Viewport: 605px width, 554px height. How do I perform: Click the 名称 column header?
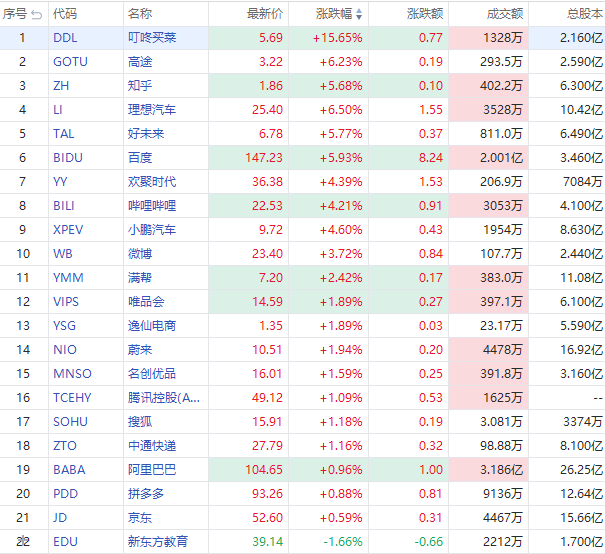[140, 14]
